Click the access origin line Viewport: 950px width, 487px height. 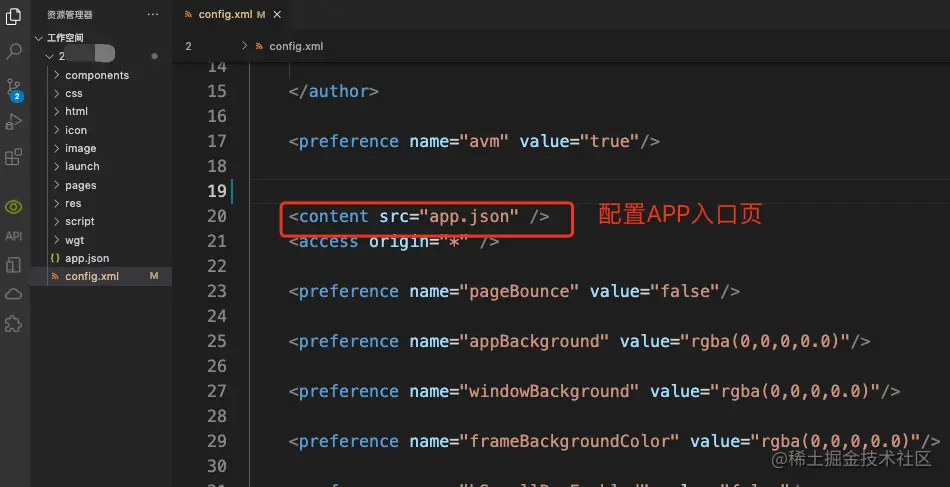point(394,242)
